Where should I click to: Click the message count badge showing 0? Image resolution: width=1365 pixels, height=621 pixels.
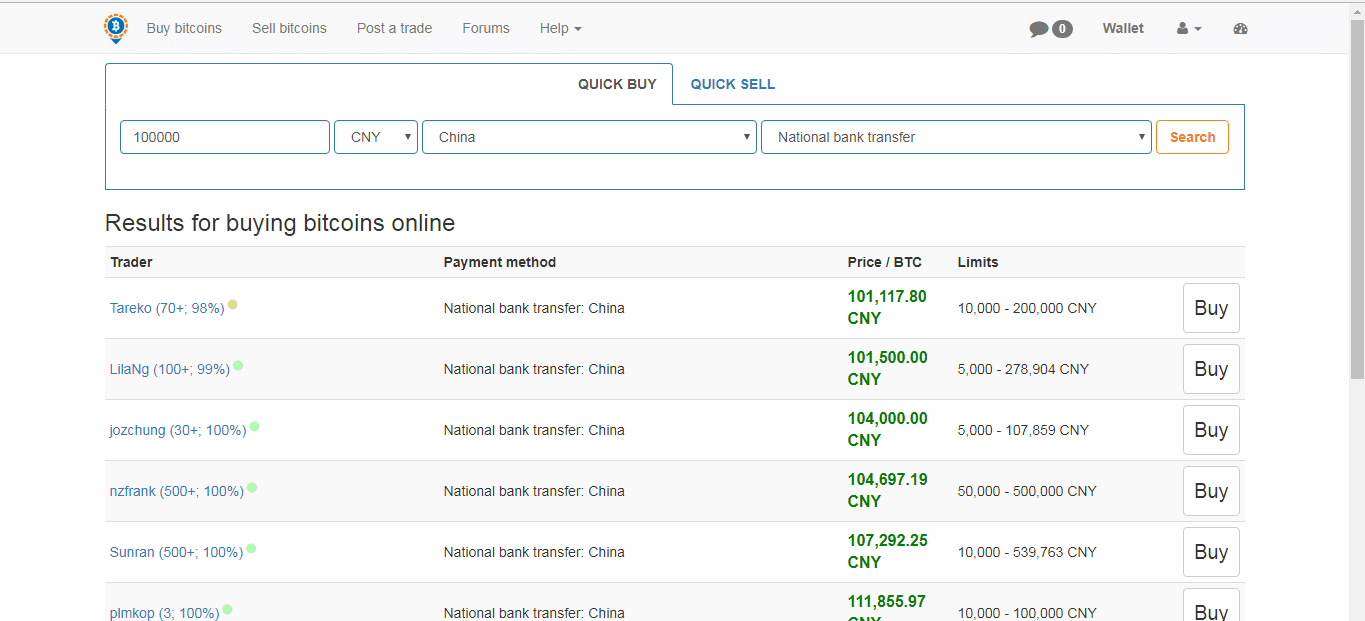click(x=1062, y=29)
